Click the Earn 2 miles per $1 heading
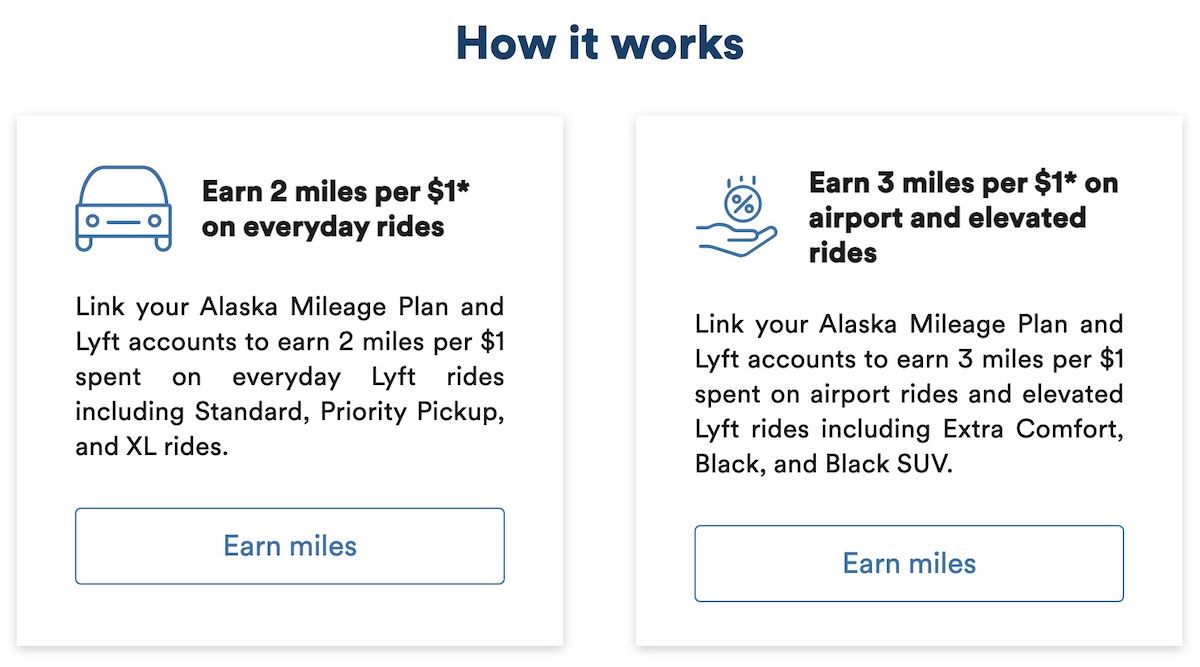The height and width of the screenshot is (667, 1200). pyautogui.click(x=336, y=208)
